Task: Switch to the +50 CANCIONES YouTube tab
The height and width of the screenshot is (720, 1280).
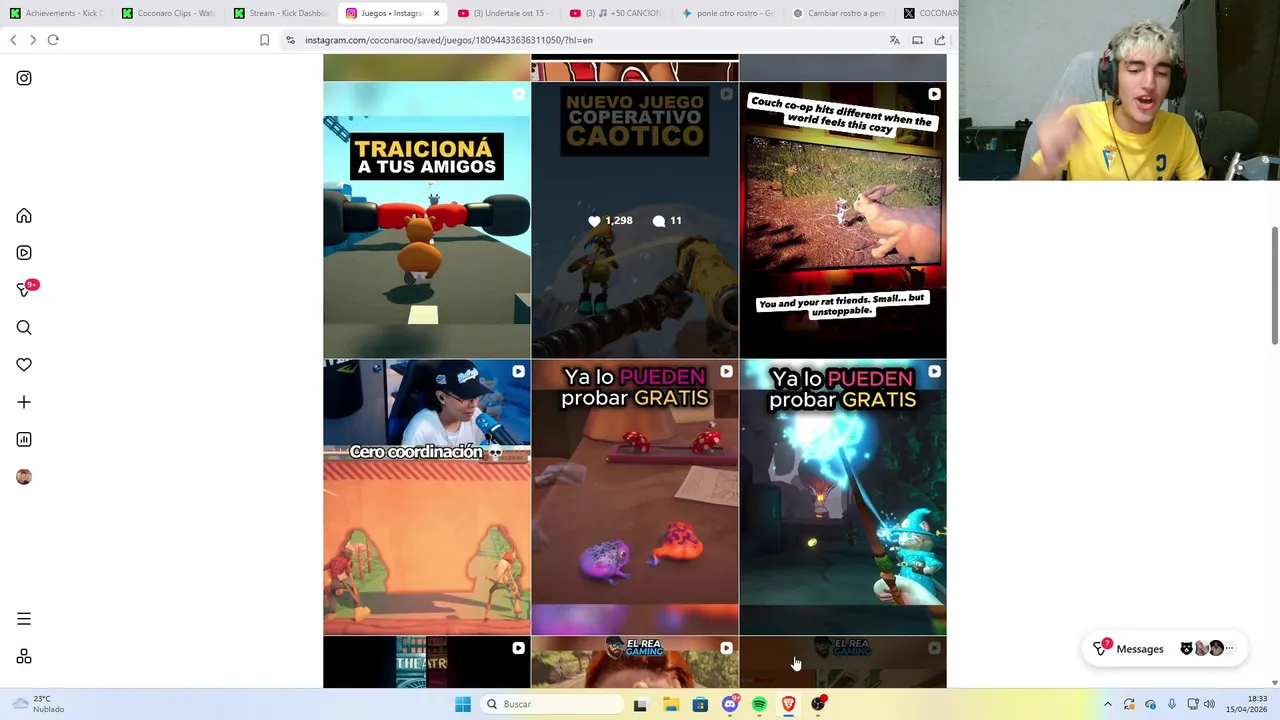Action: (x=616, y=13)
